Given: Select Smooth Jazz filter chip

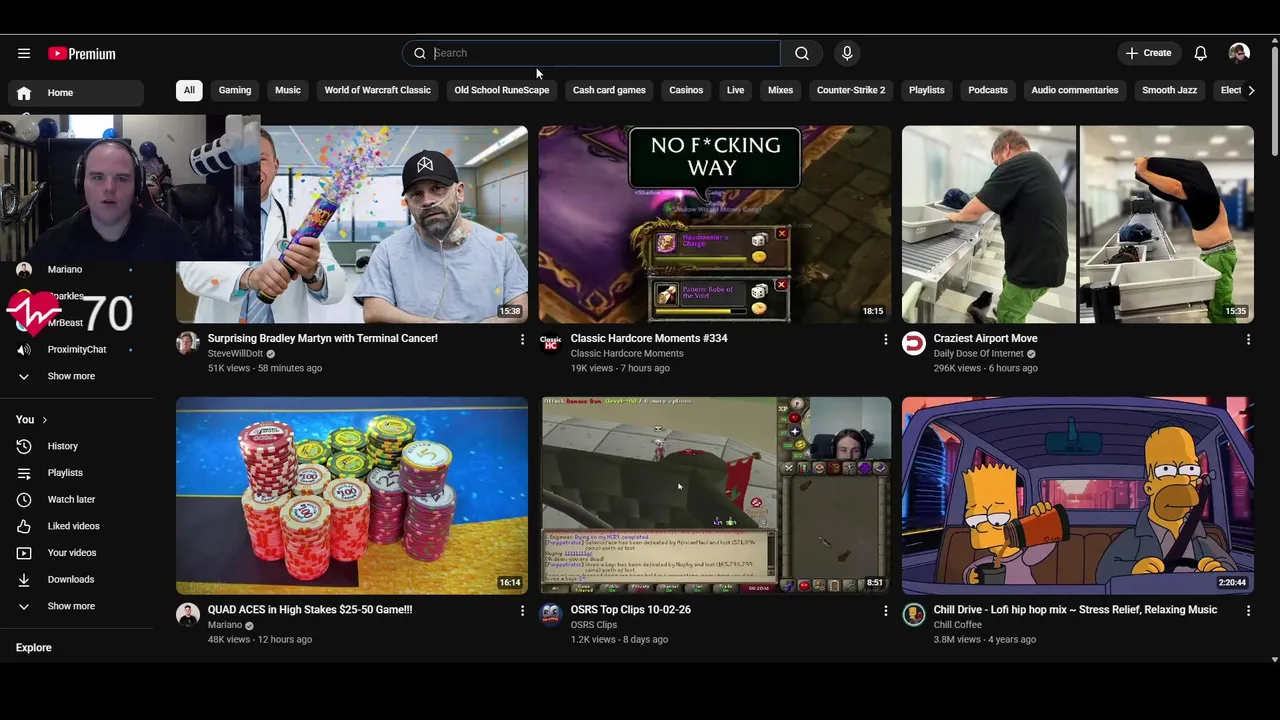Looking at the screenshot, I should 1169,90.
